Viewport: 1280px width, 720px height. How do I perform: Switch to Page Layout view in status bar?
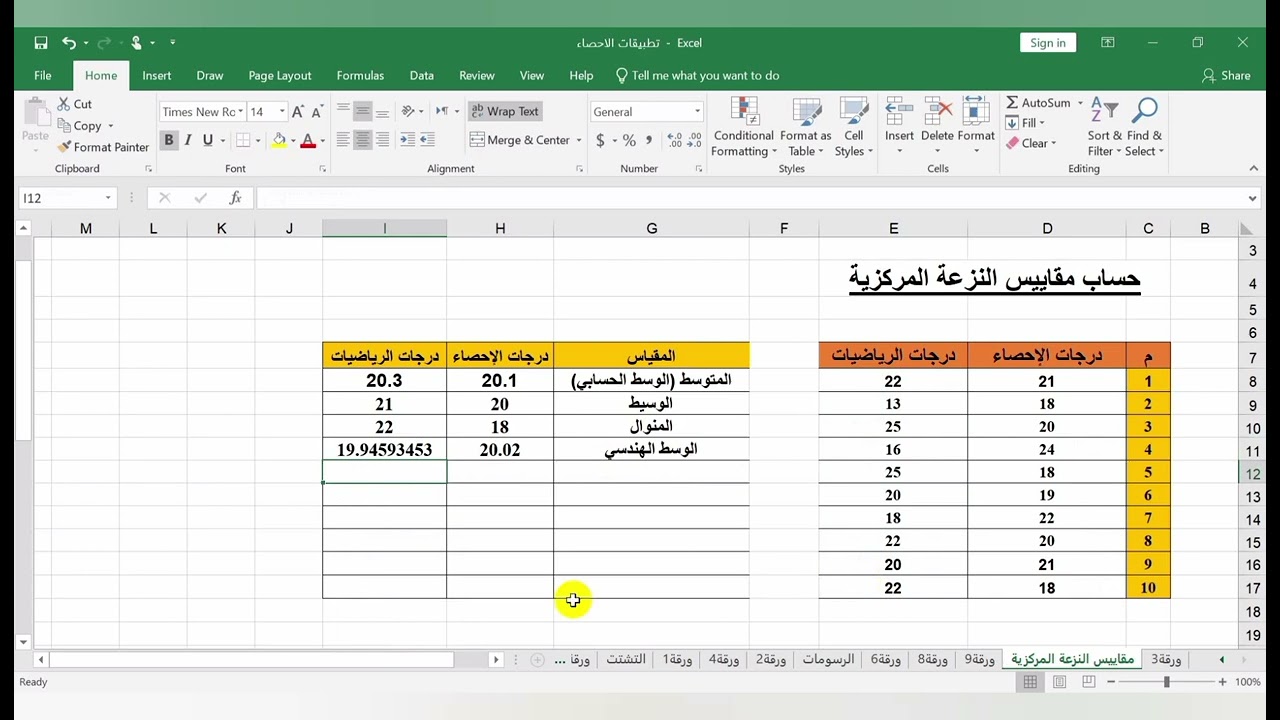pos(1059,682)
